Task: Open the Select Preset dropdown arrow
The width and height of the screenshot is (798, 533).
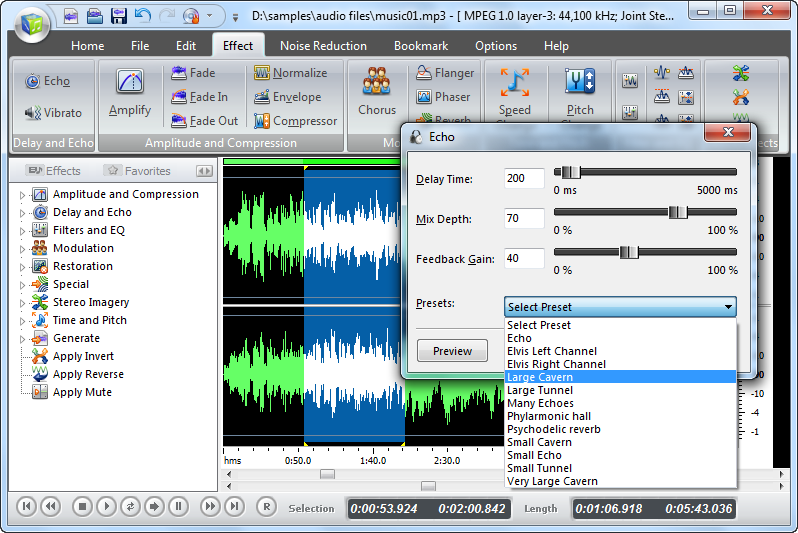Action: [728, 307]
